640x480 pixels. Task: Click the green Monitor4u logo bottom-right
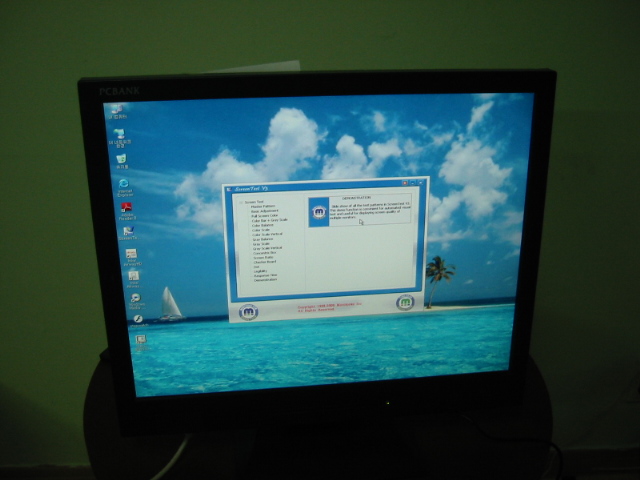pos(405,302)
